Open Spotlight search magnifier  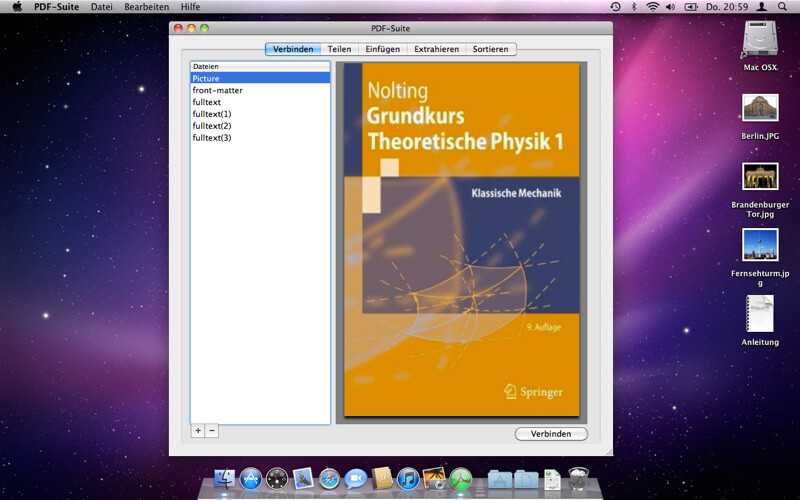coord(782,7)
